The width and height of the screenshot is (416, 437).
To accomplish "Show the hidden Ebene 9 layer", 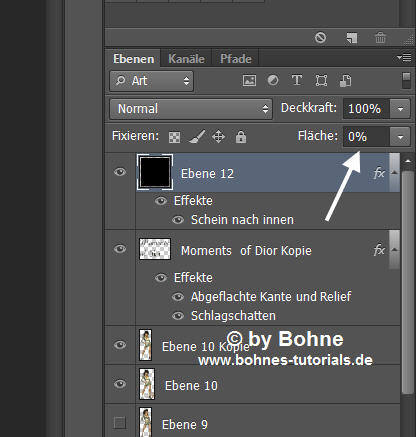I will point(120,423).
